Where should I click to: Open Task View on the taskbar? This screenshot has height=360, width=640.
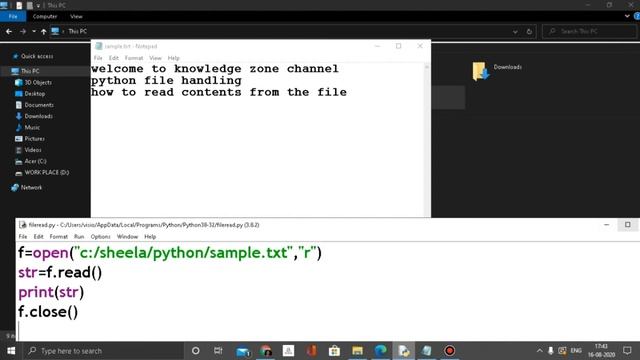(218, 351)
